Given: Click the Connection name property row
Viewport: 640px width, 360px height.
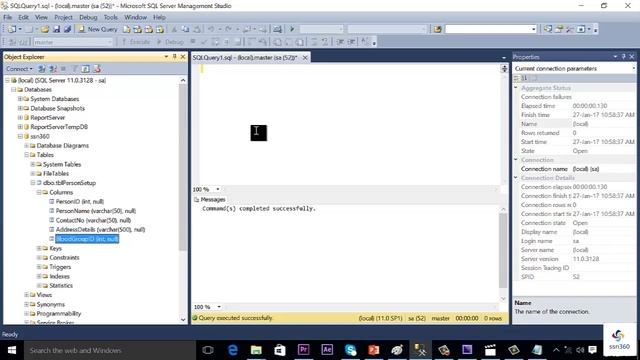Looking at the screenshot, I should point(574,169).
